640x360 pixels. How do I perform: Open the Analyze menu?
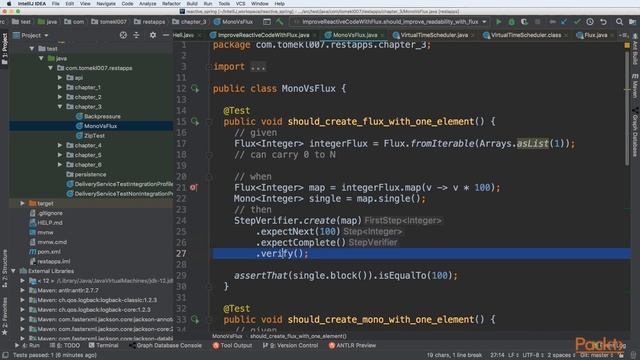(x=147, y=4)
